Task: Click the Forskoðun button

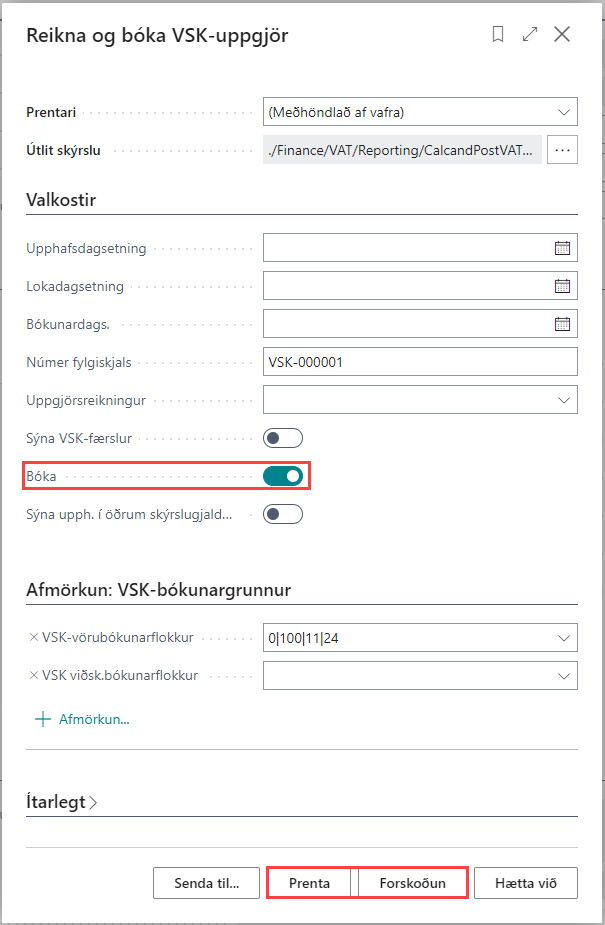Action: click(x=412, y=883)
